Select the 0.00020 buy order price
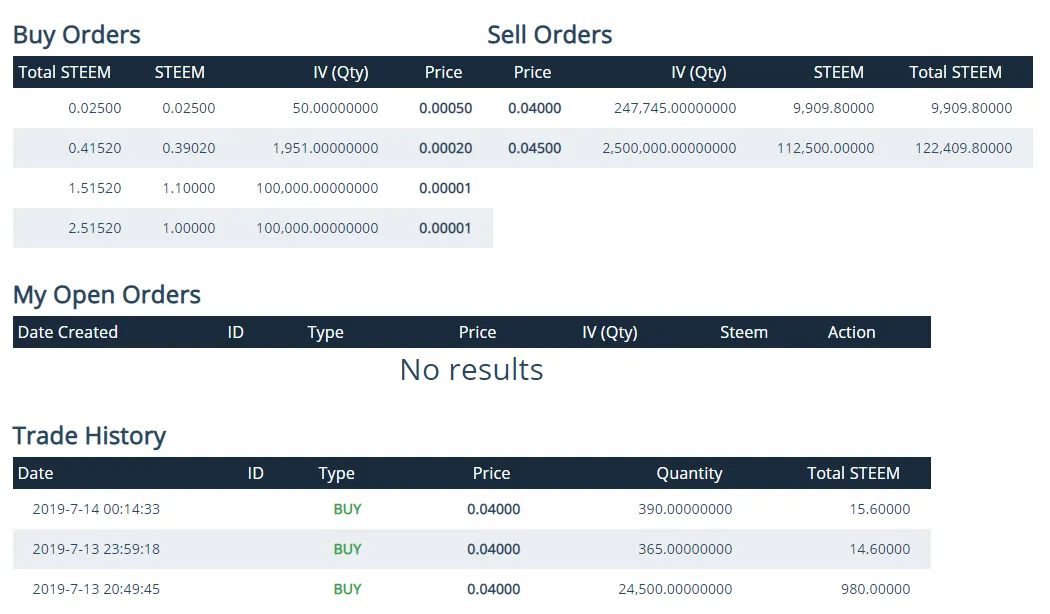The image size is (1050, 614). click(x=445, y=148)
